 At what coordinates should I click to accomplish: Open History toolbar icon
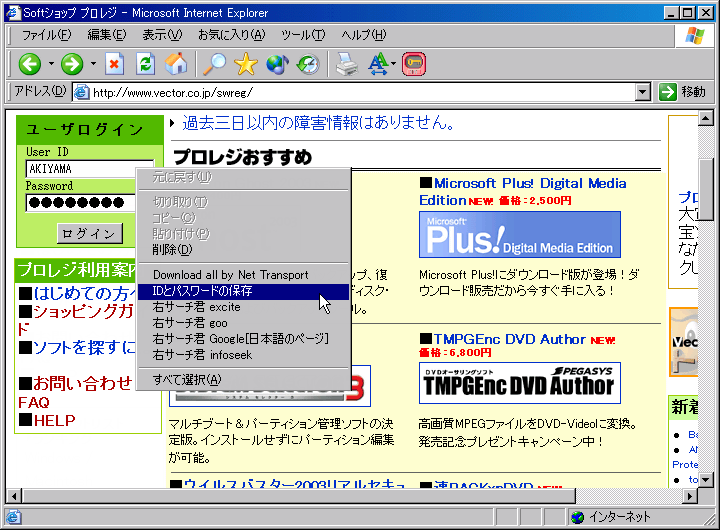tap(308, 64)
